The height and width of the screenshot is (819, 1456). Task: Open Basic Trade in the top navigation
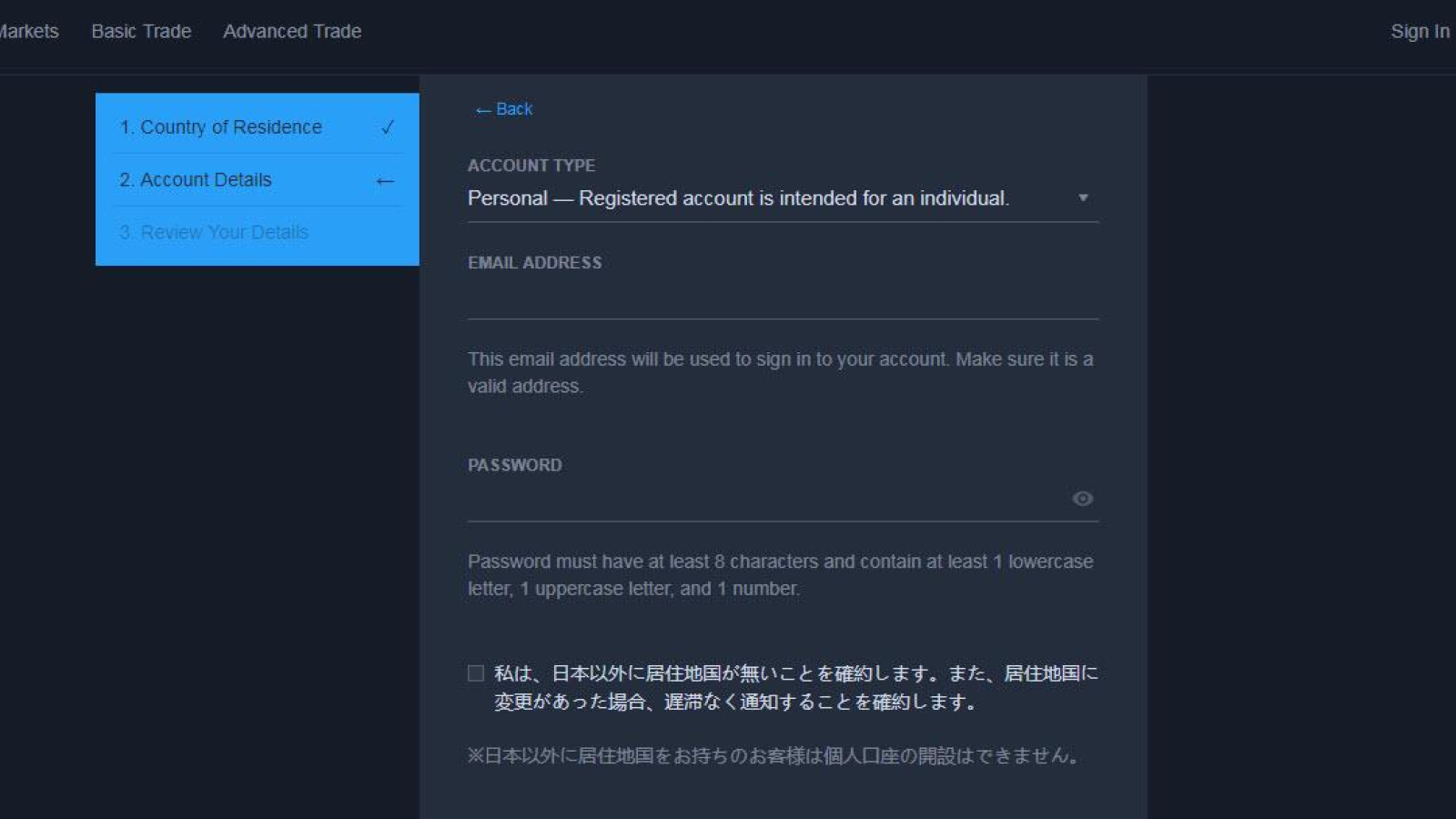[141, 31]
